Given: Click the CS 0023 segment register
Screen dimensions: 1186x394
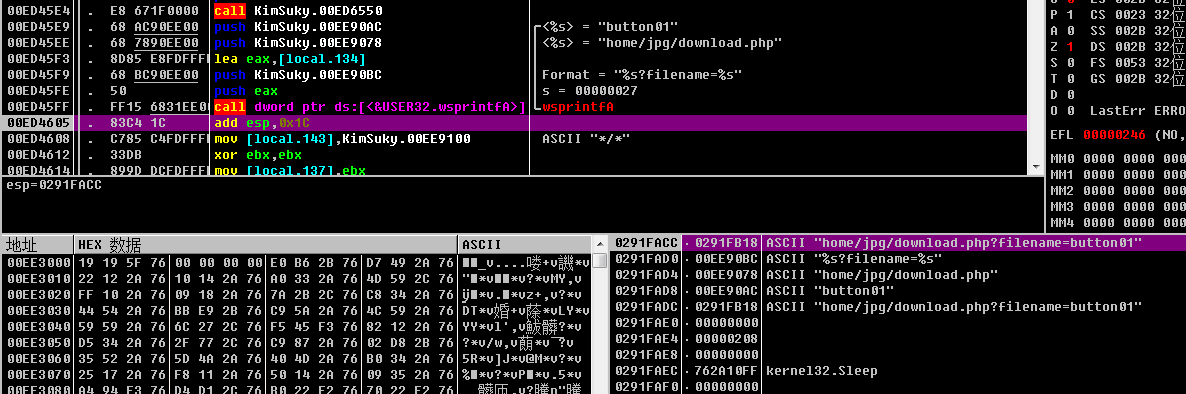Looking at the screenshot, I should (1119, 15).
